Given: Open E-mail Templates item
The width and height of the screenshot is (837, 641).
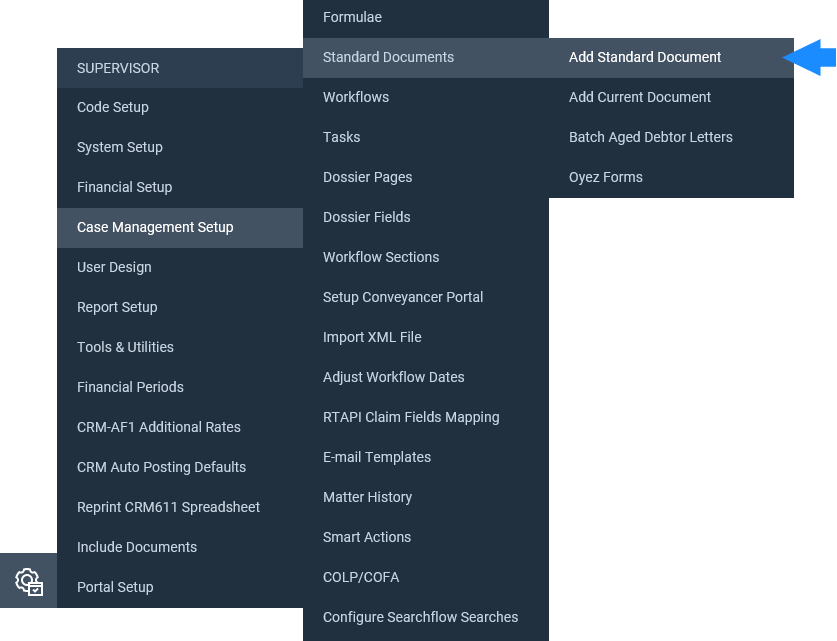Looking at the screenshot, I should click(425, 457).
